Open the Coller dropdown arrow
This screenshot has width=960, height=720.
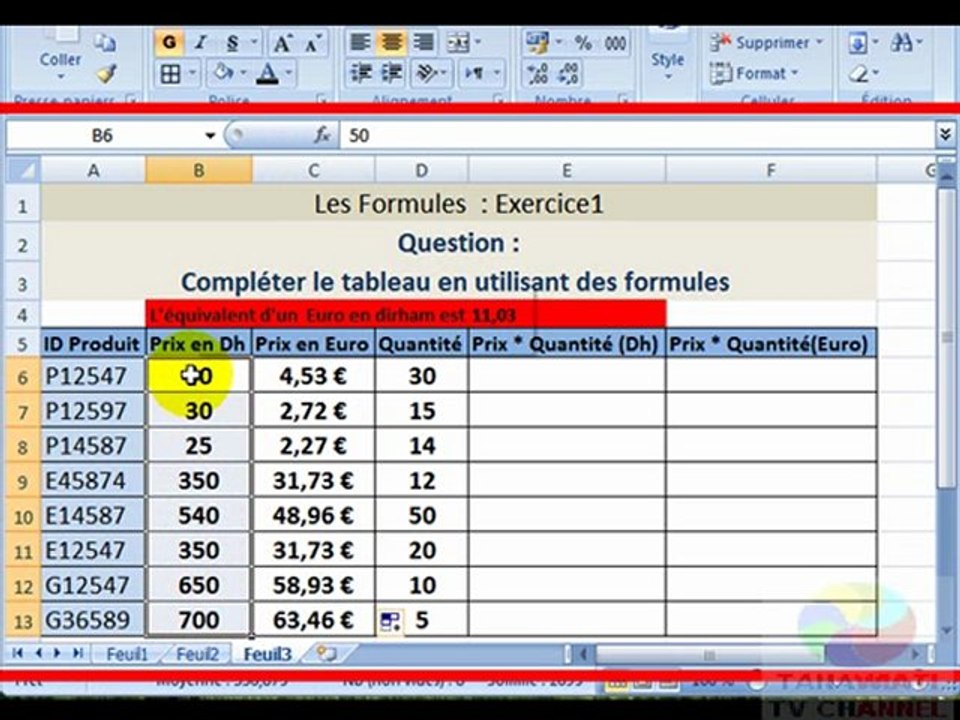[61, 78]
